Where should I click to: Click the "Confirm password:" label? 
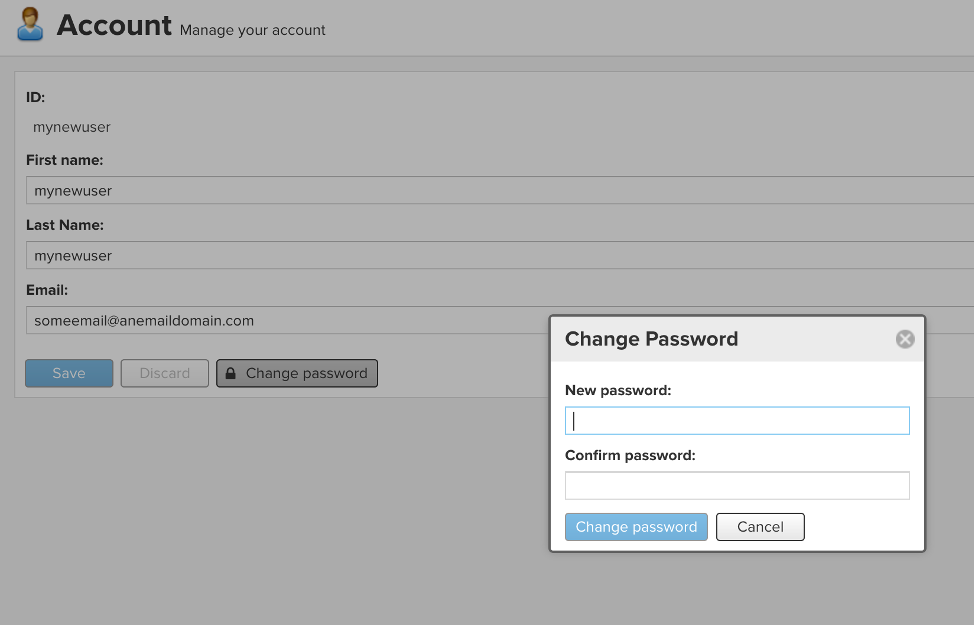630,455
